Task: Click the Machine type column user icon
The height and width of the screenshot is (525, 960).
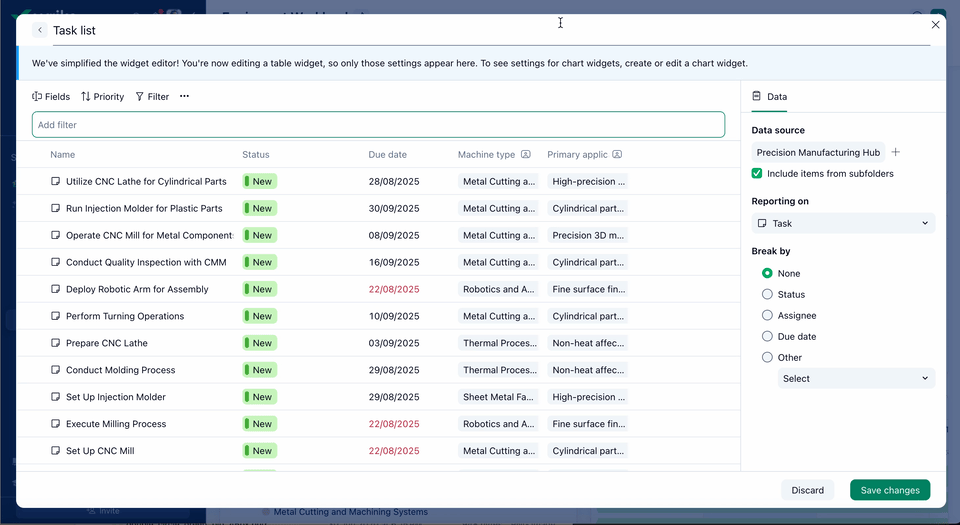Action: (526, 155)
